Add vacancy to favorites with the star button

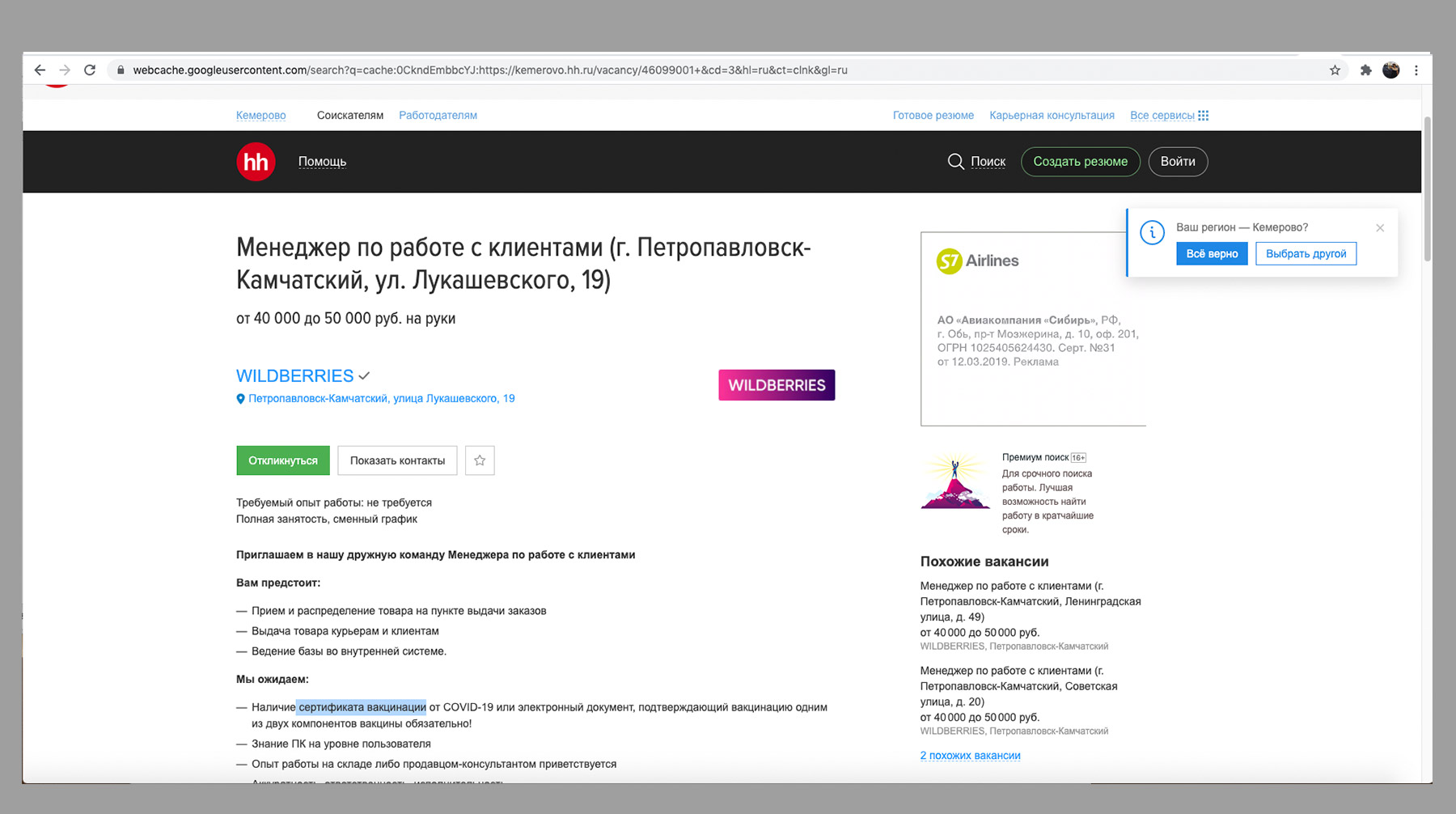(x=480, y=460)
